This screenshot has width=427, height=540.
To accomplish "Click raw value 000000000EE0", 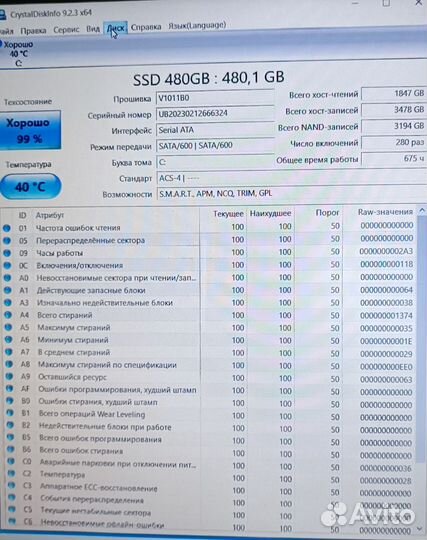I will (386, 367).
